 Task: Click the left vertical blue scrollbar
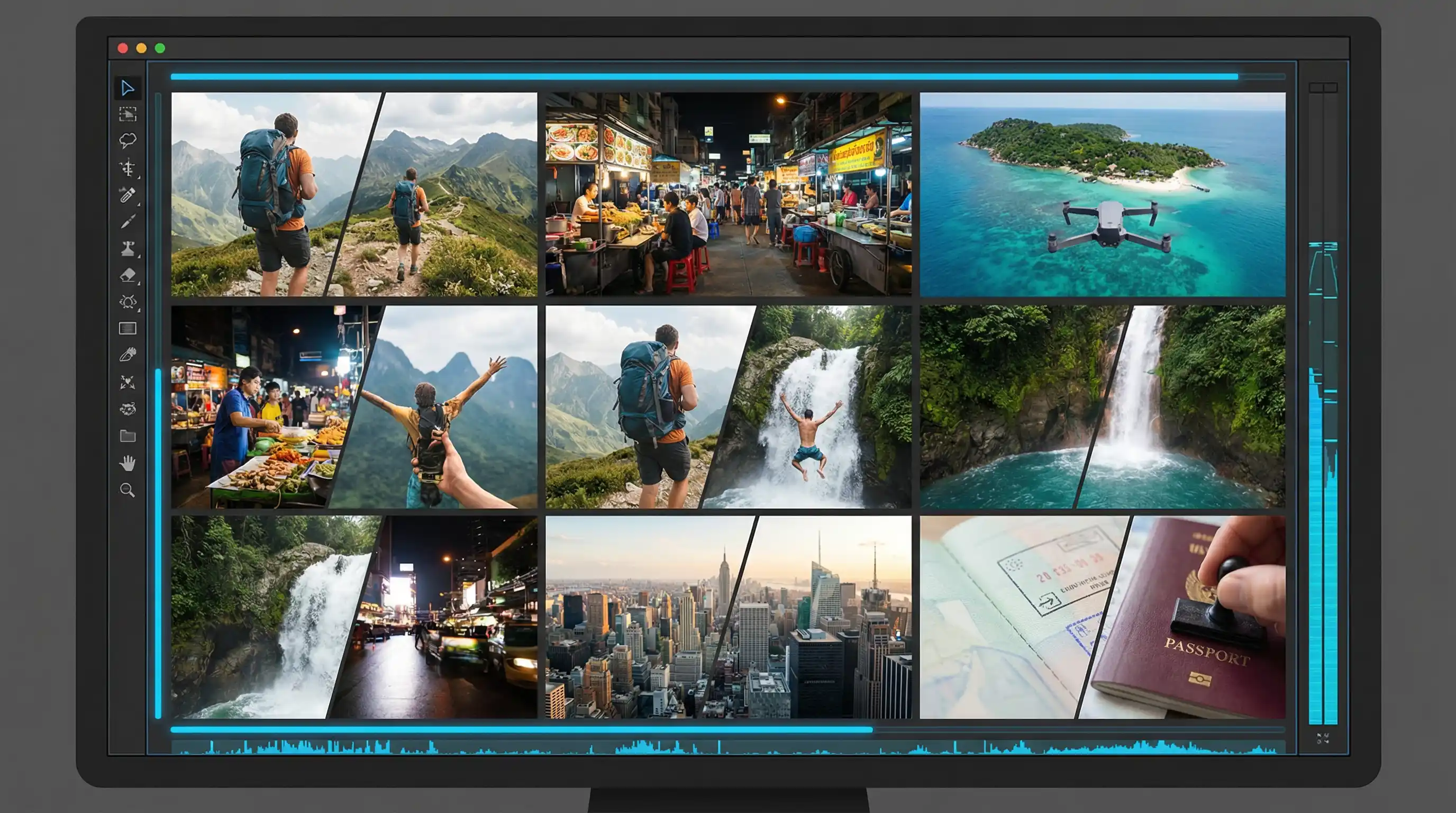pos(158,543)
